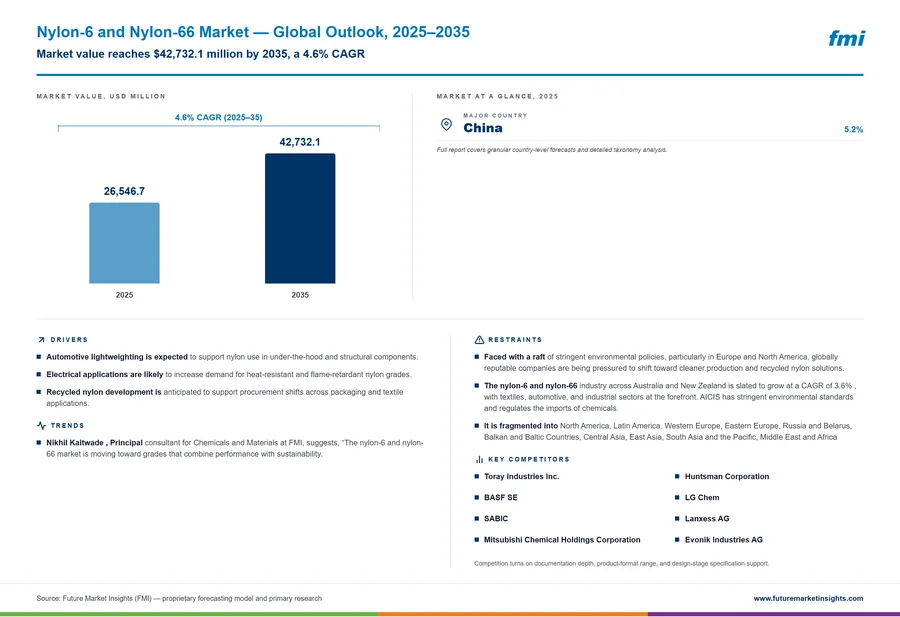Viewport: 900px width, 617px height.
Task: Click the Competition turns on documentation depth note
Action: [x=622, y=564]
